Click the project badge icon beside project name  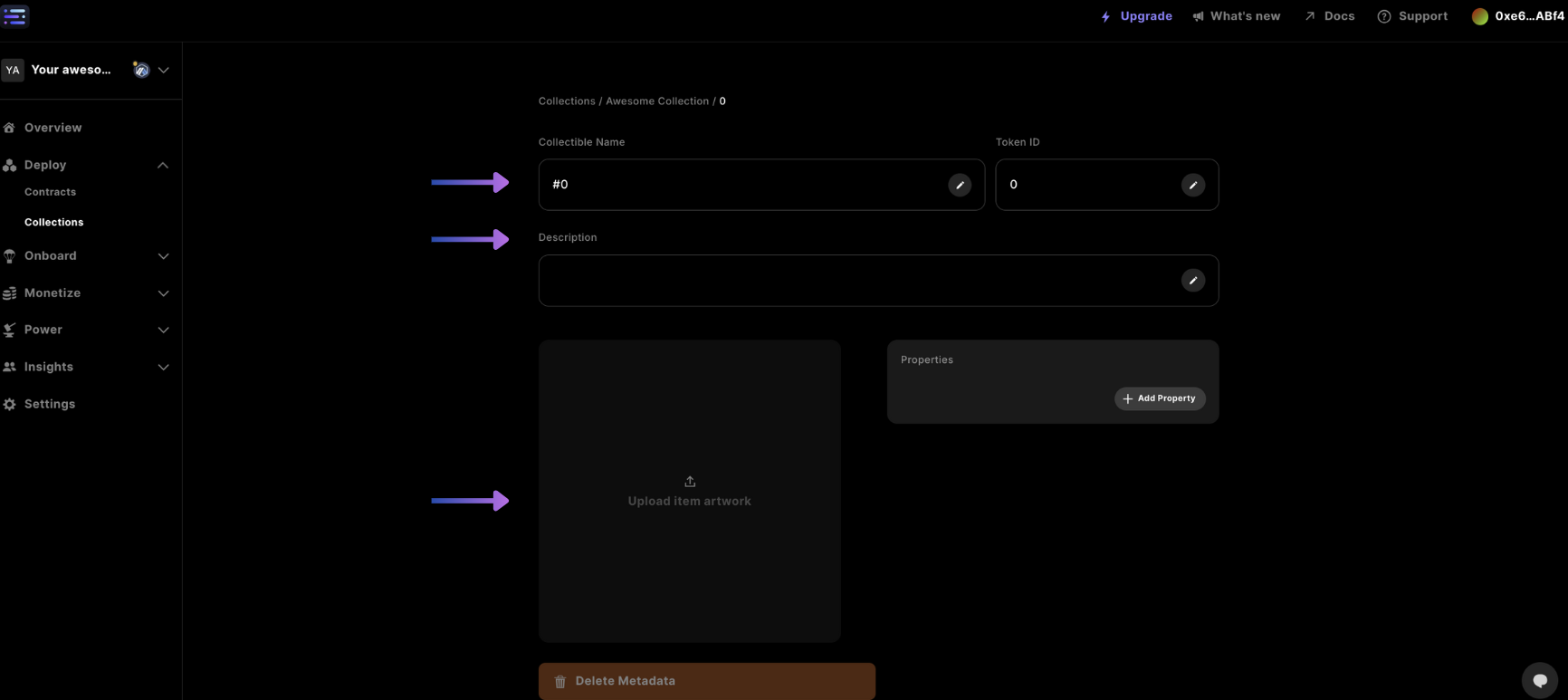click(141, 70)
